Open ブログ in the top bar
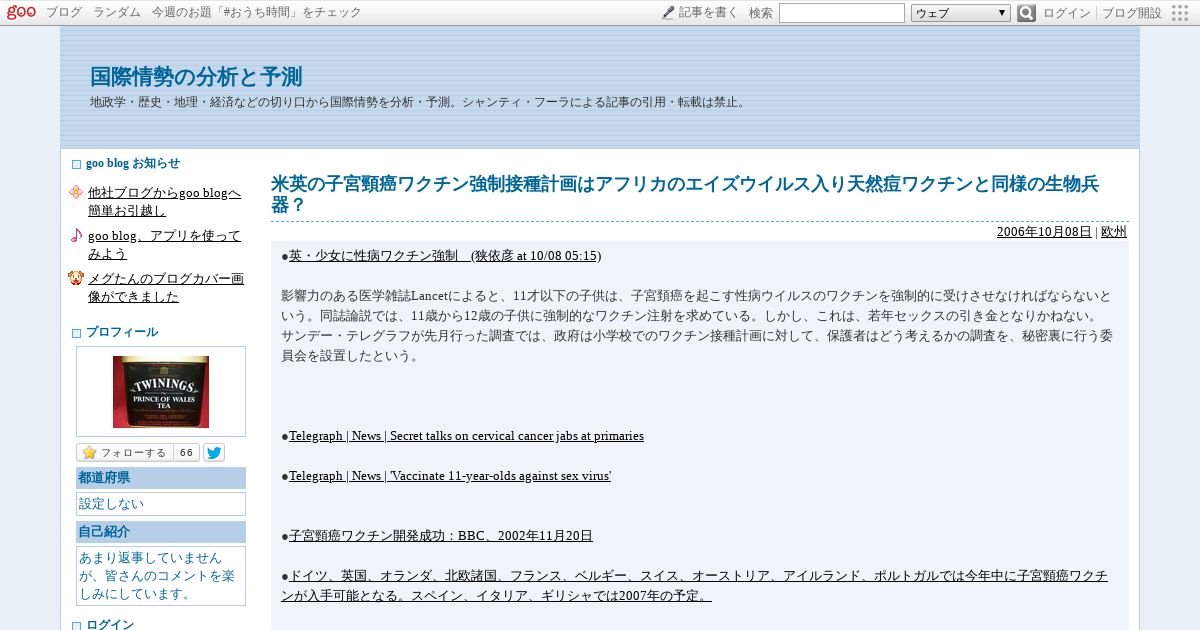 [64, 13]
